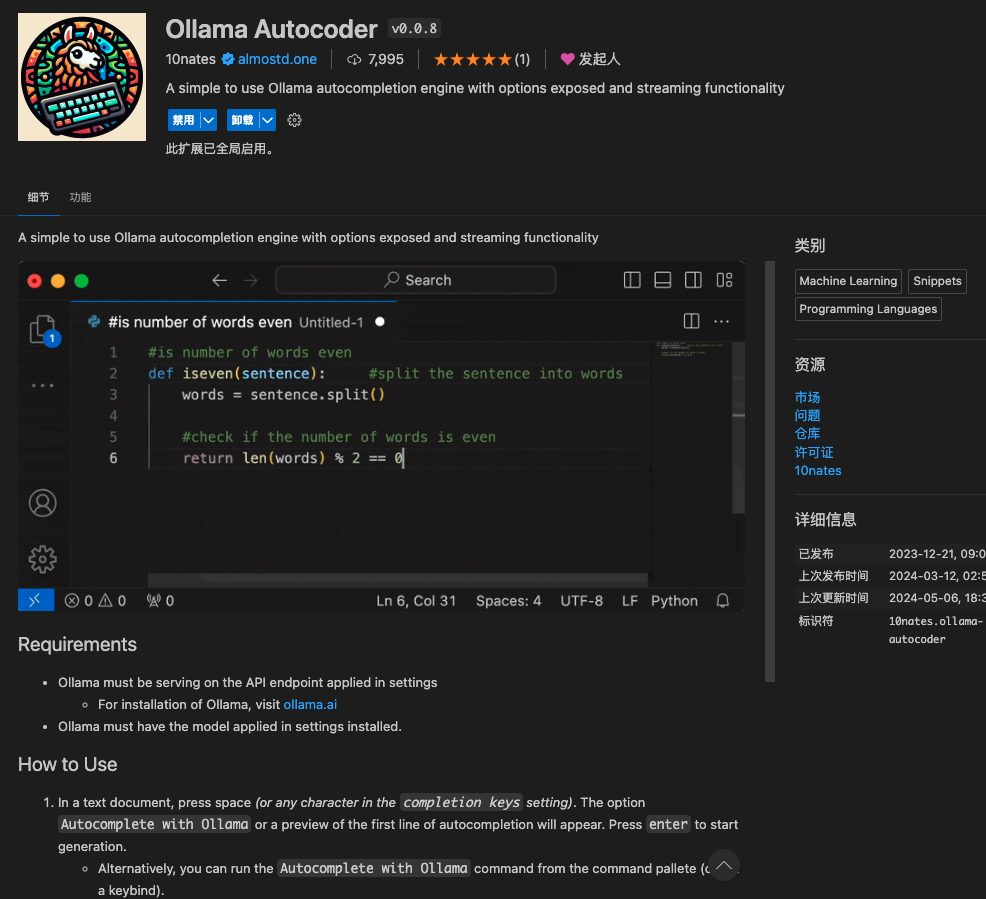Select the Untitled-1 editor tab in preview
Image resolution: width=986 pixels, height=899 pixels.
(x=234, y=322)
